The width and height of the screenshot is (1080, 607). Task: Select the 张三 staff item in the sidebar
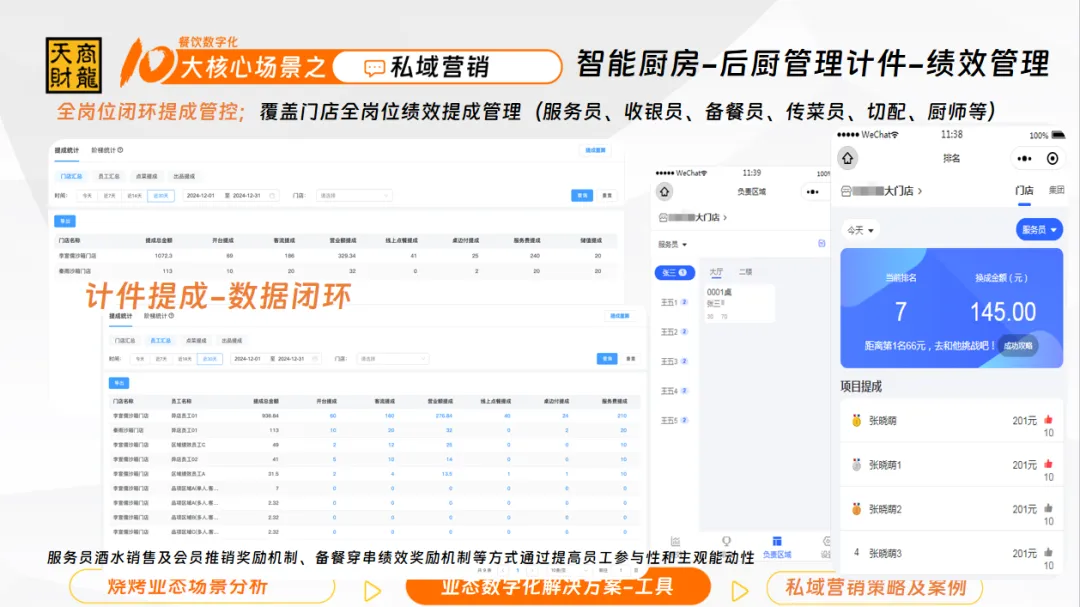(x=672, y=272)
